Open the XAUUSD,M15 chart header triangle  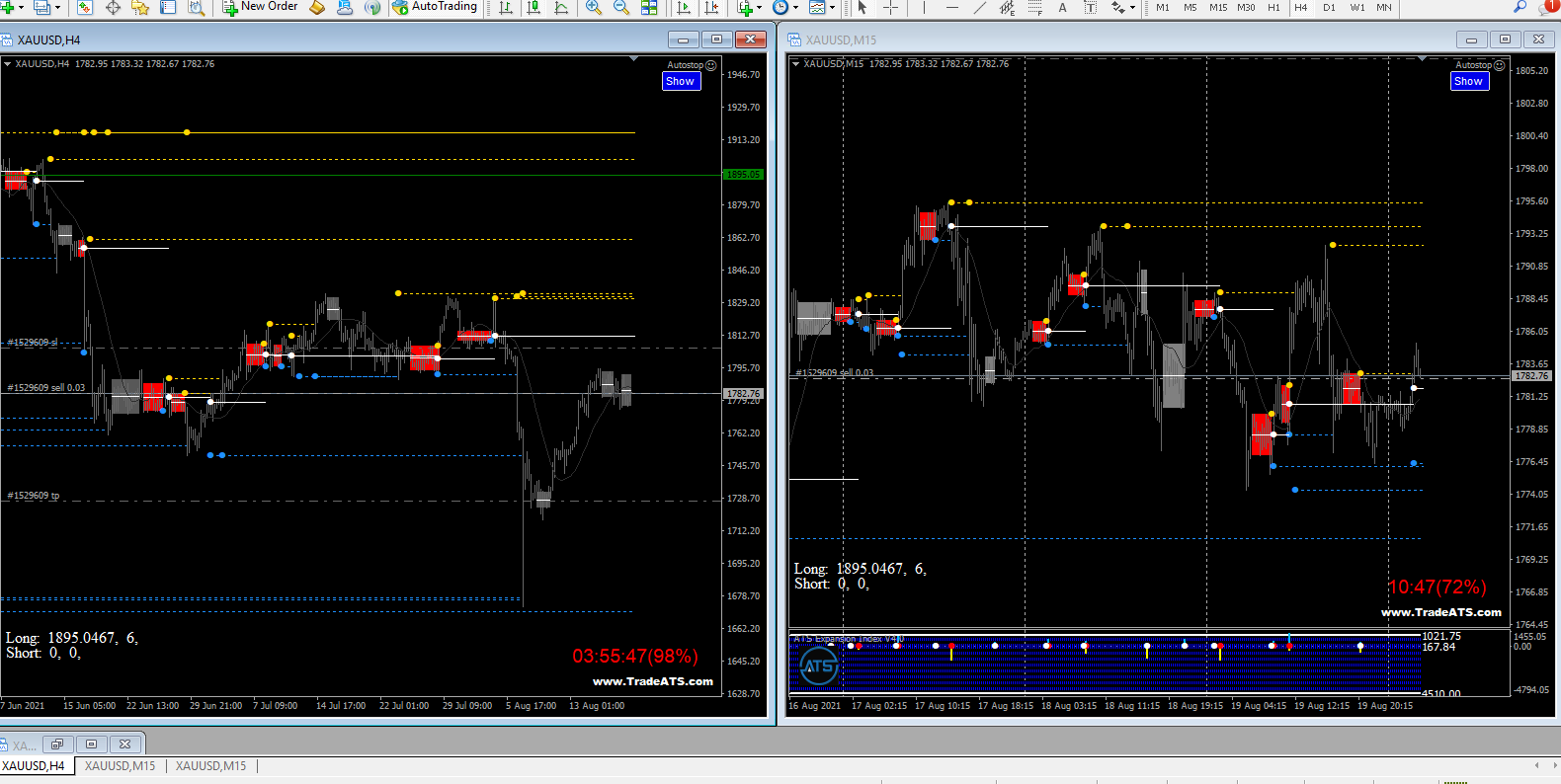coord(795,63)
